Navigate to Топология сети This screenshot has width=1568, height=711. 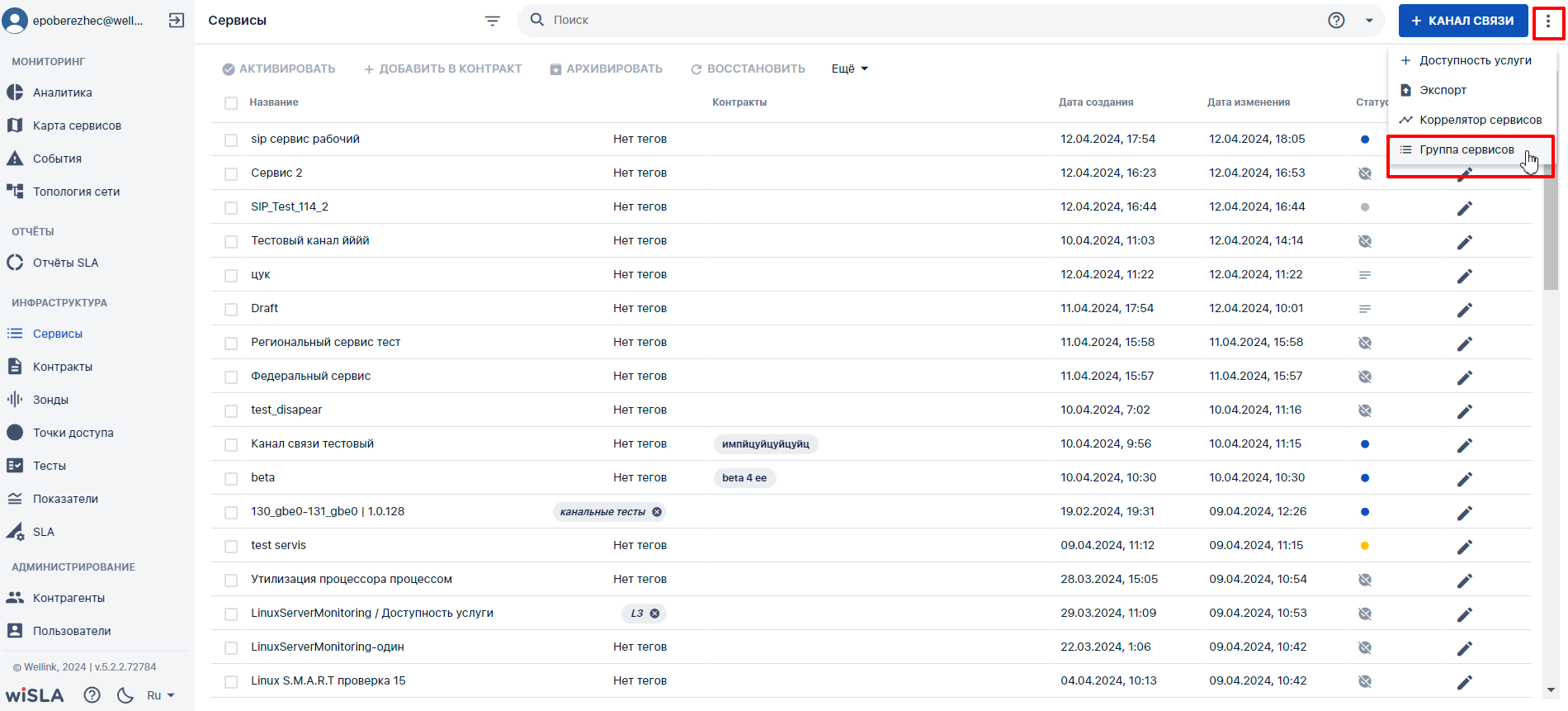pos(76,192)
